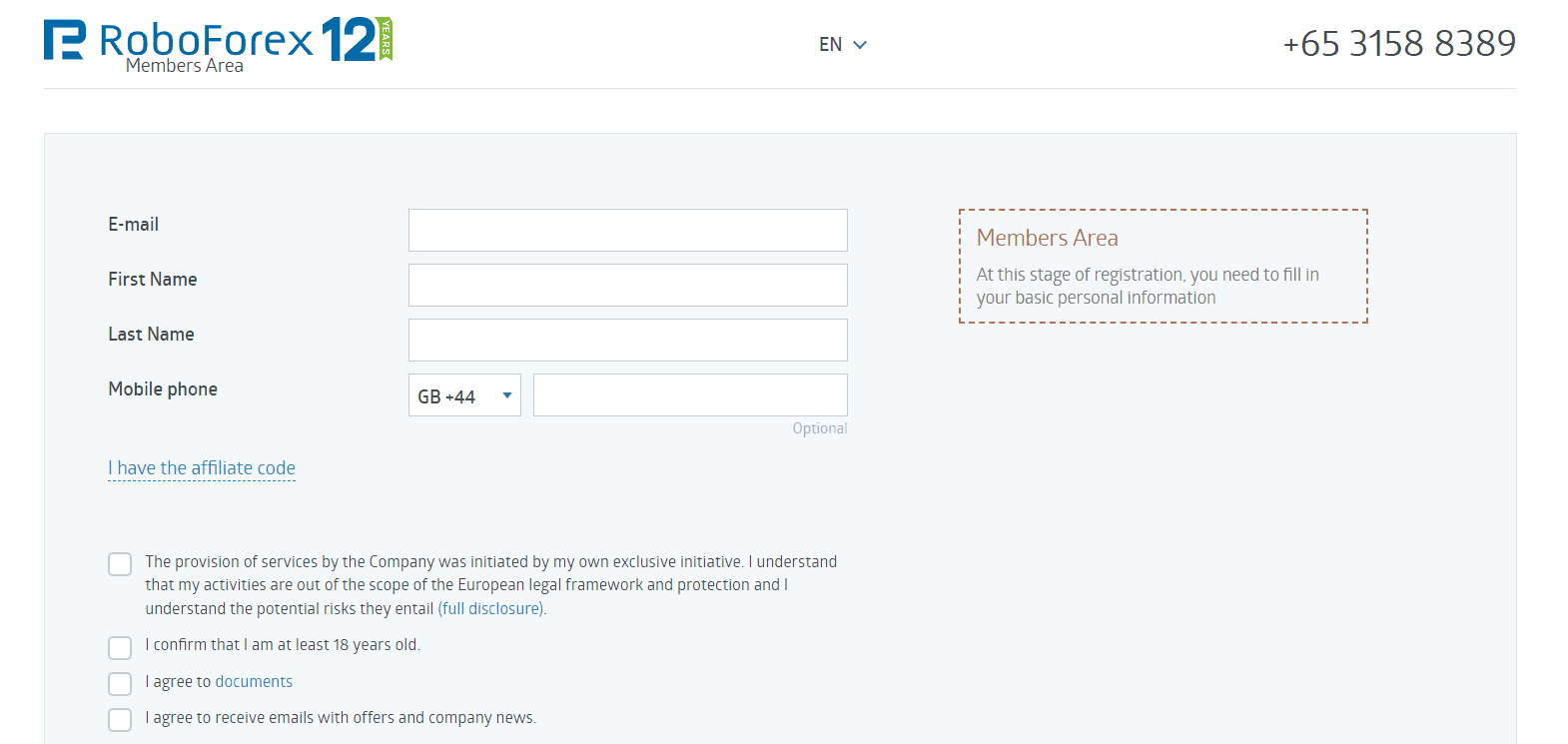The height and width of the screenshot is (744, 1568).
Task: Check the provision of services initiative checkbox
Action: tap(120, 564)
